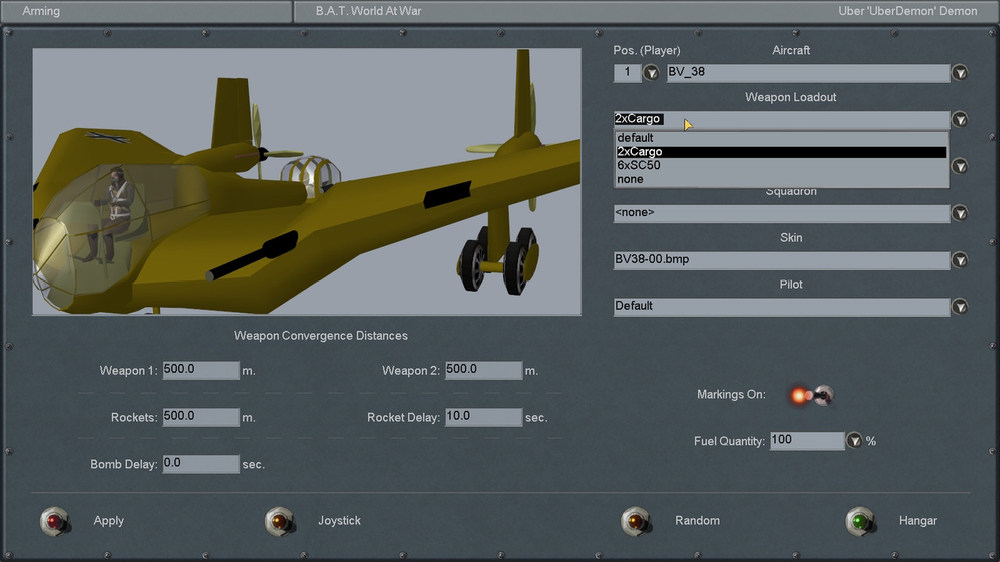
Task: Click the Pilot field showing Default
Action: (x=781, y=307)
